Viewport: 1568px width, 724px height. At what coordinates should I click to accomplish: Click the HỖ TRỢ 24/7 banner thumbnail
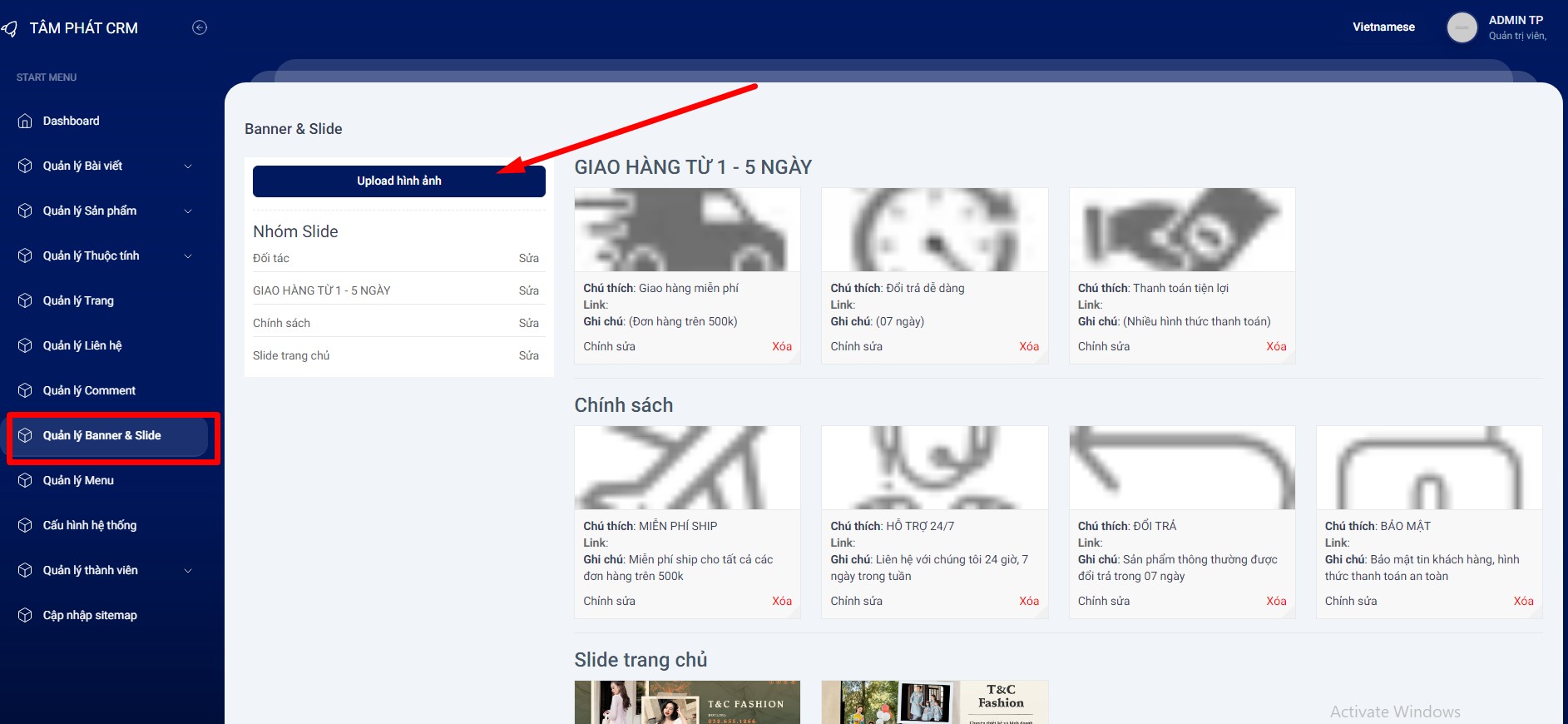(x=934, y=468)
